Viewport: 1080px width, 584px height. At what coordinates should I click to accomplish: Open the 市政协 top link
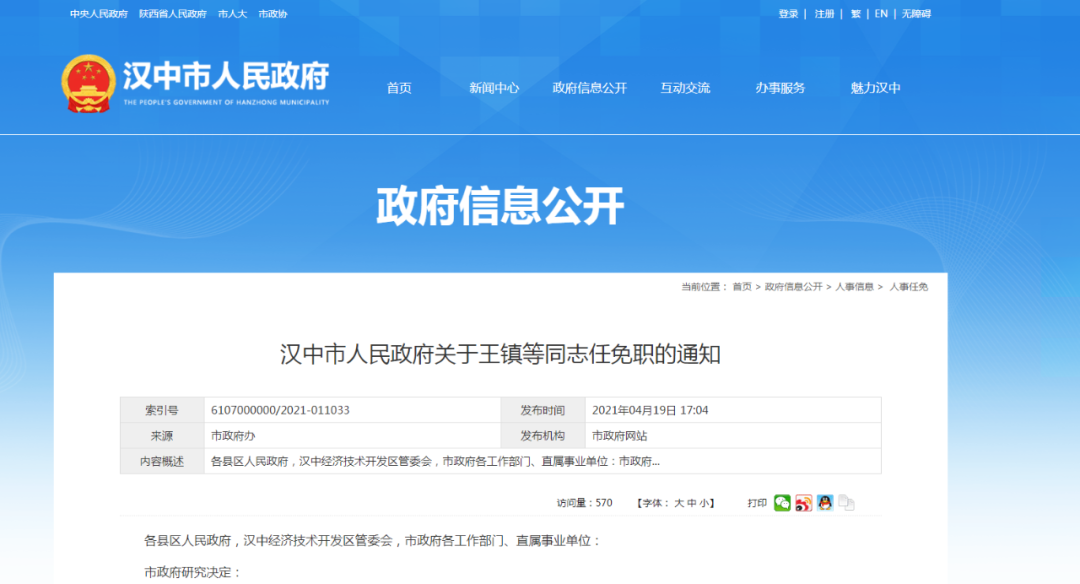[273, 14]
